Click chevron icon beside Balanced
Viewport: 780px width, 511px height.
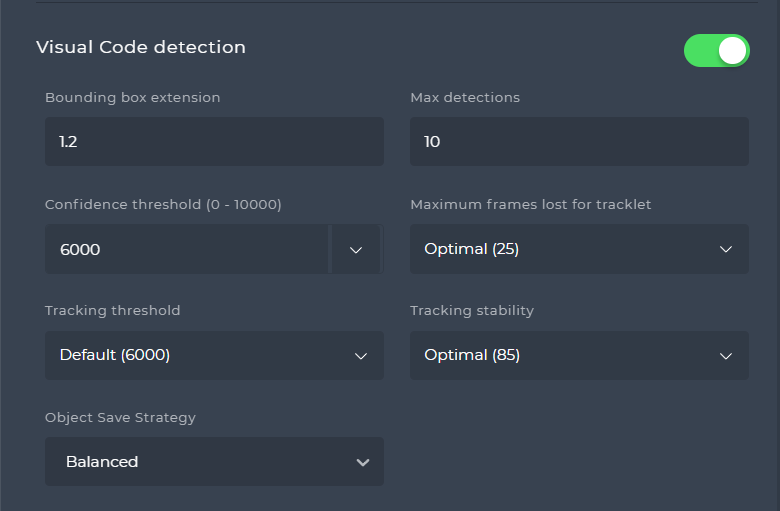point(363,462)
